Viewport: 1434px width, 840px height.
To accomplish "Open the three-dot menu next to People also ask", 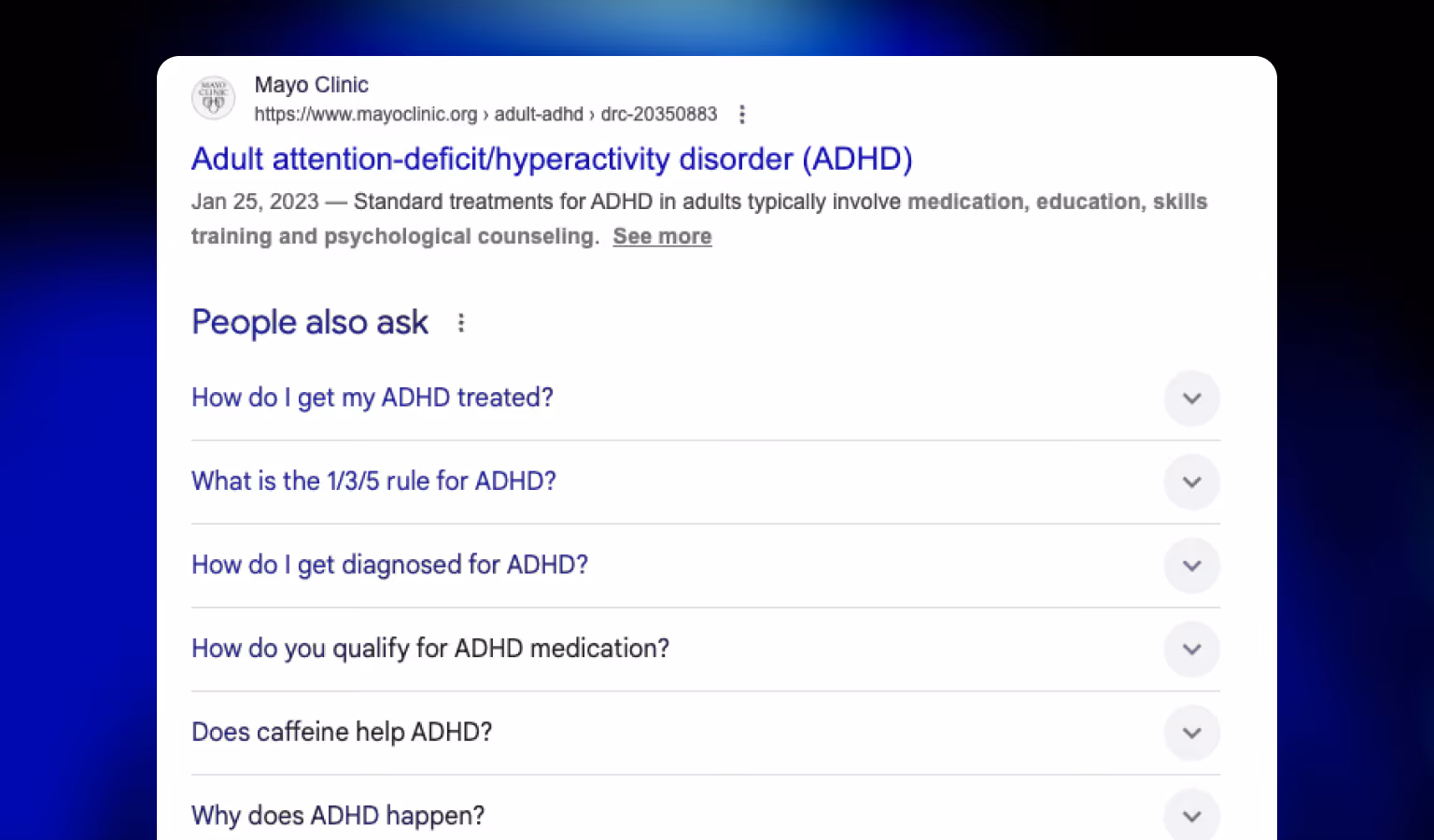I will click(461, 322).
